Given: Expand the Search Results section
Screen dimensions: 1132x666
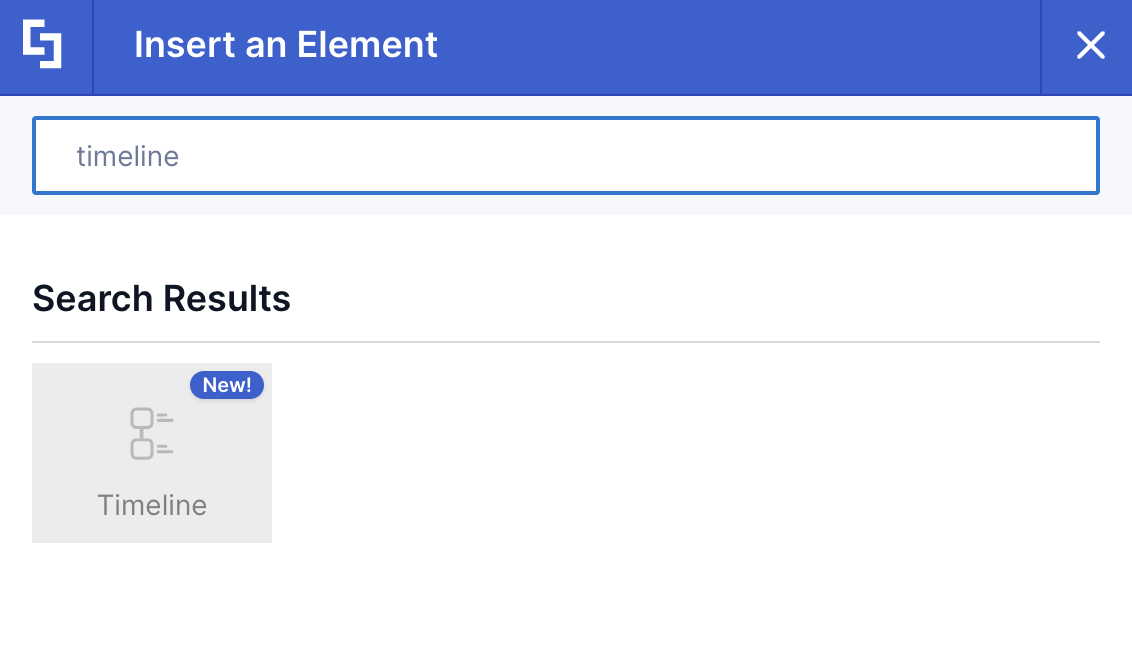Looking at the screenshot, I should [x=161, y=298].
